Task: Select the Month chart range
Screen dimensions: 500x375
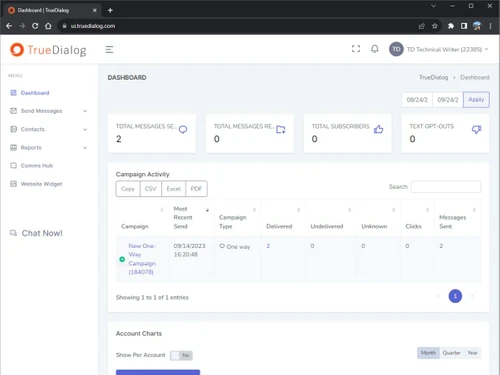Action: point(428,353)
